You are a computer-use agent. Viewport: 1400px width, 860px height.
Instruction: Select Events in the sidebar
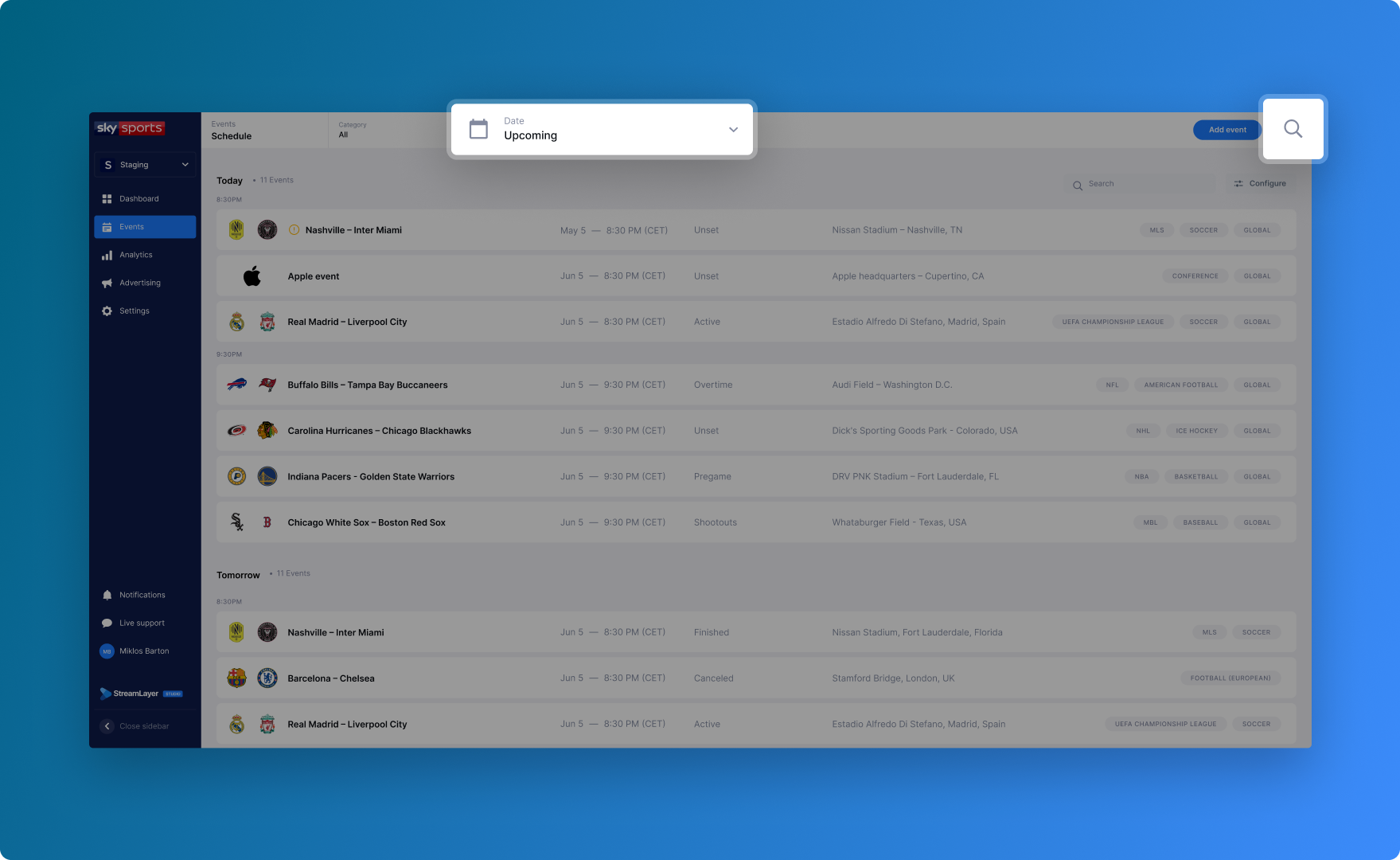point(145,227)
